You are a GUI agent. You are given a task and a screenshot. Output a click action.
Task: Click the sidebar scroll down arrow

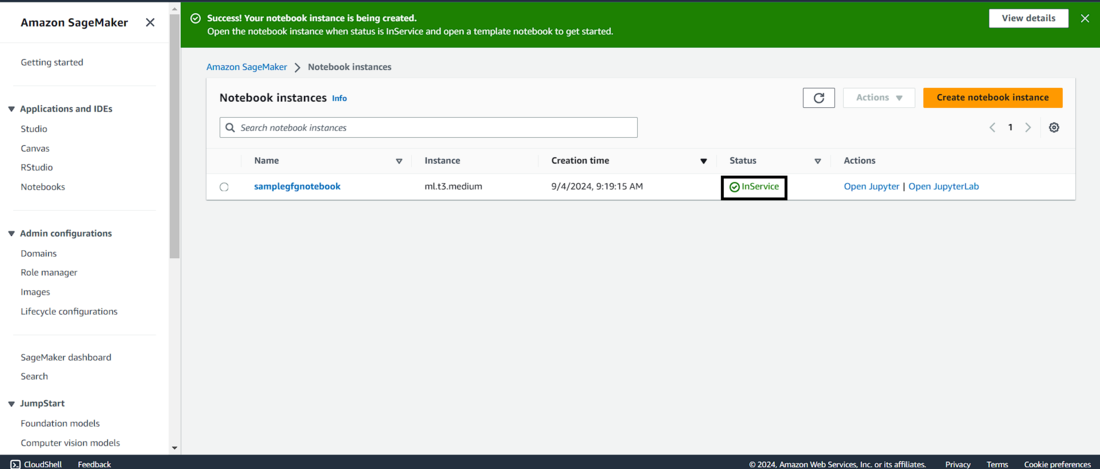(x=175, y=448)
